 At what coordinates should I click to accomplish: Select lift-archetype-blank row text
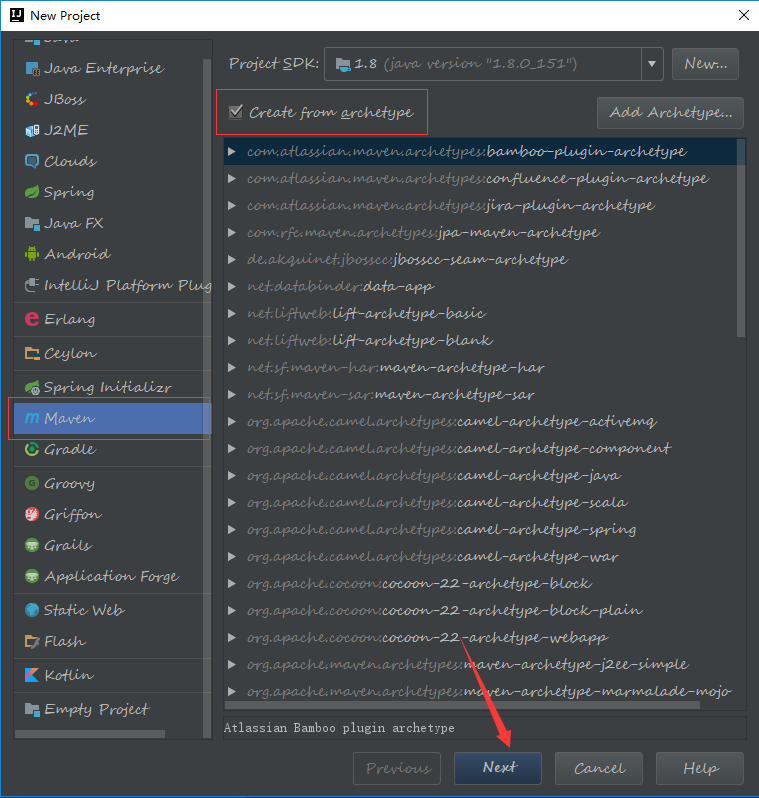(370, 340)
